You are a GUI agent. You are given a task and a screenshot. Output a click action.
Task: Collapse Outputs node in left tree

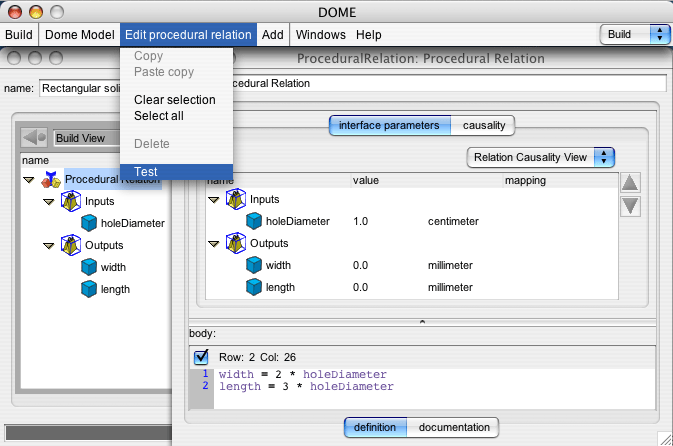[x=49, y=246]
